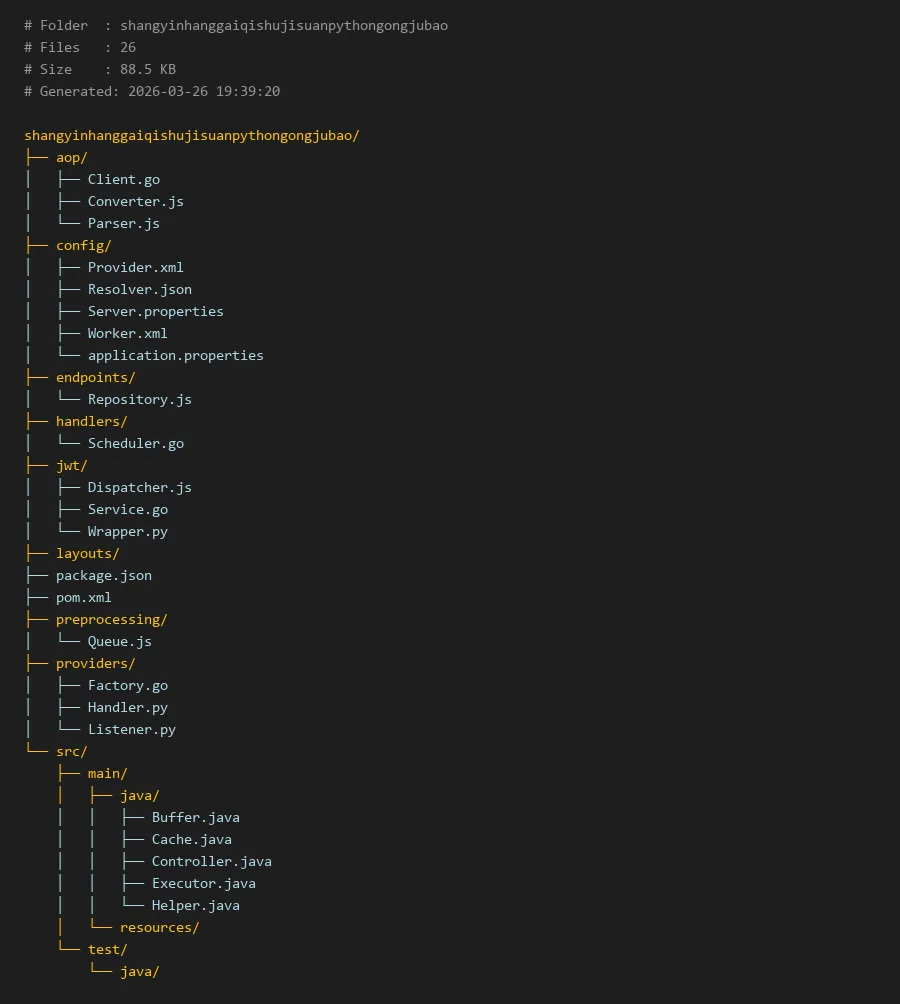Open package.json at root level

pyautogui.click(x=104, y=575)
